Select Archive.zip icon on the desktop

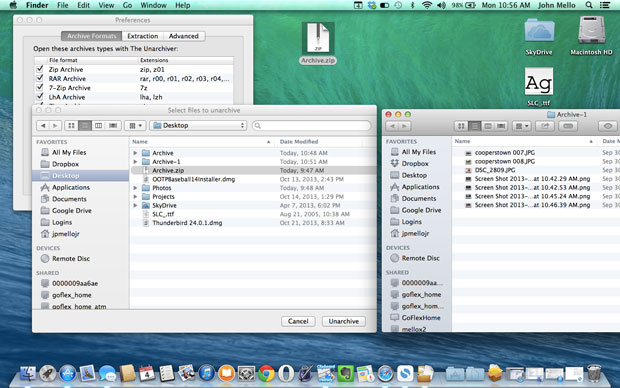click(318, 43)
